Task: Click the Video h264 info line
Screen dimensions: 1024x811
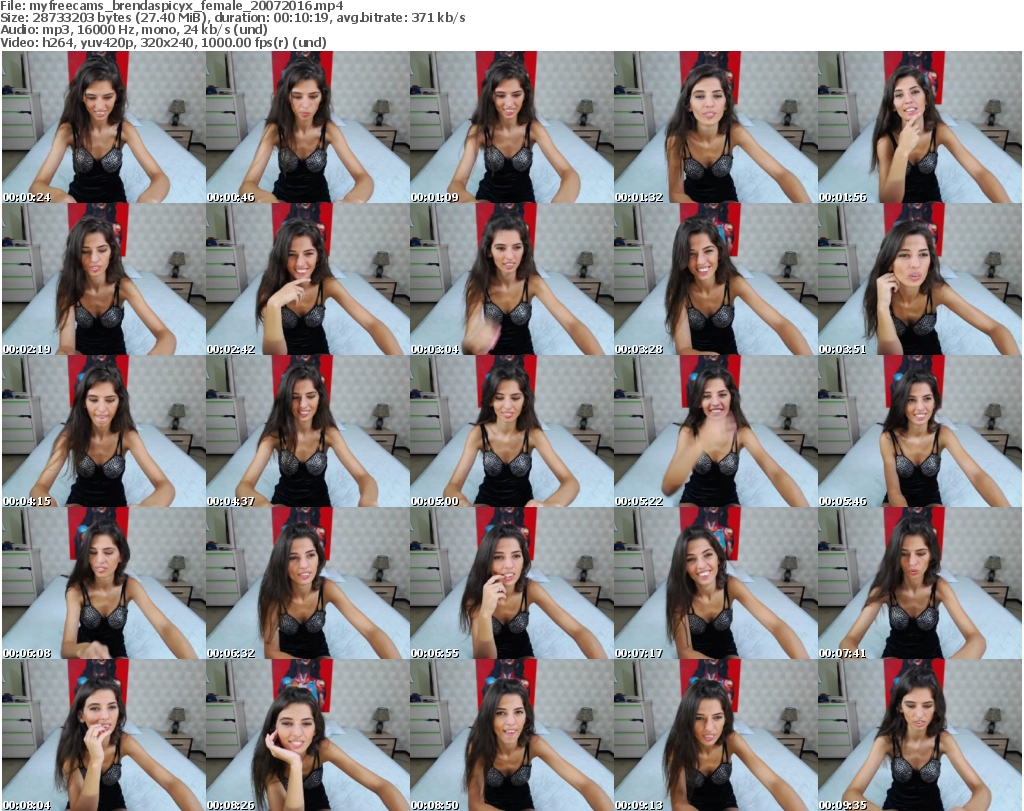Action: point(163,42)
